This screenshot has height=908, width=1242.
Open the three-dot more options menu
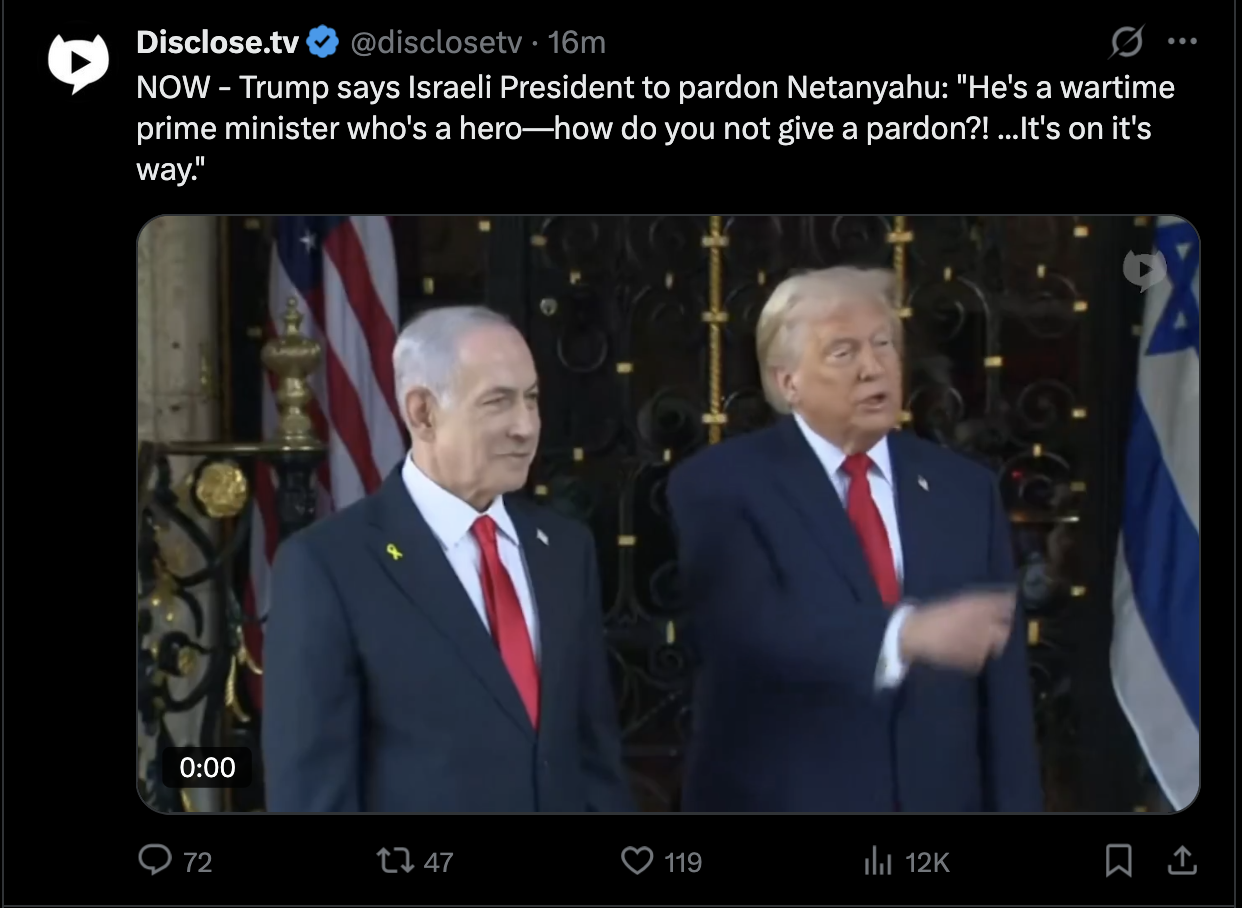[x=1182, y=42]
